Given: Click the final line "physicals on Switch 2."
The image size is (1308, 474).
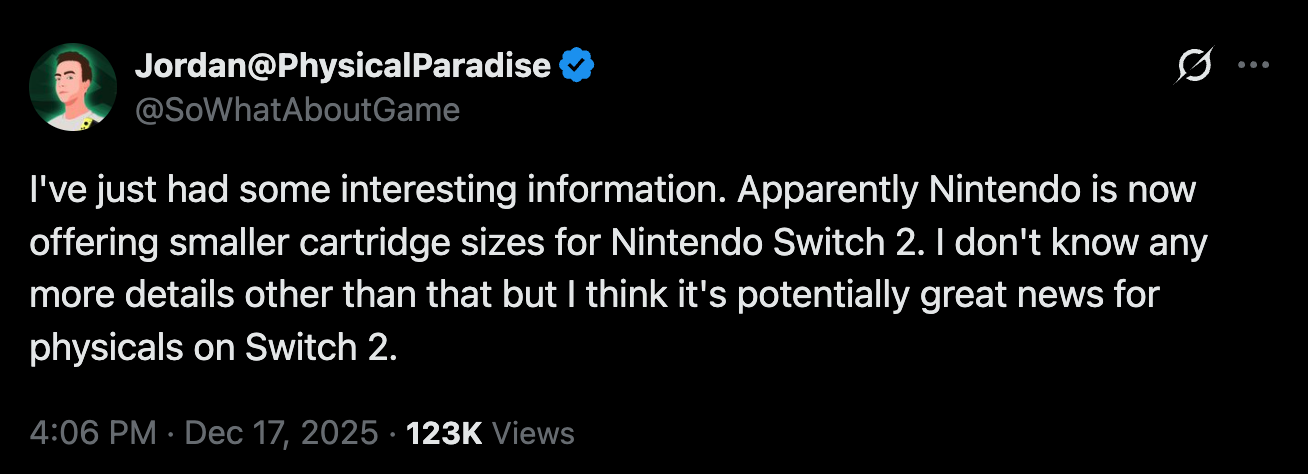Looking at the screenshot, I should click(214, 349).
